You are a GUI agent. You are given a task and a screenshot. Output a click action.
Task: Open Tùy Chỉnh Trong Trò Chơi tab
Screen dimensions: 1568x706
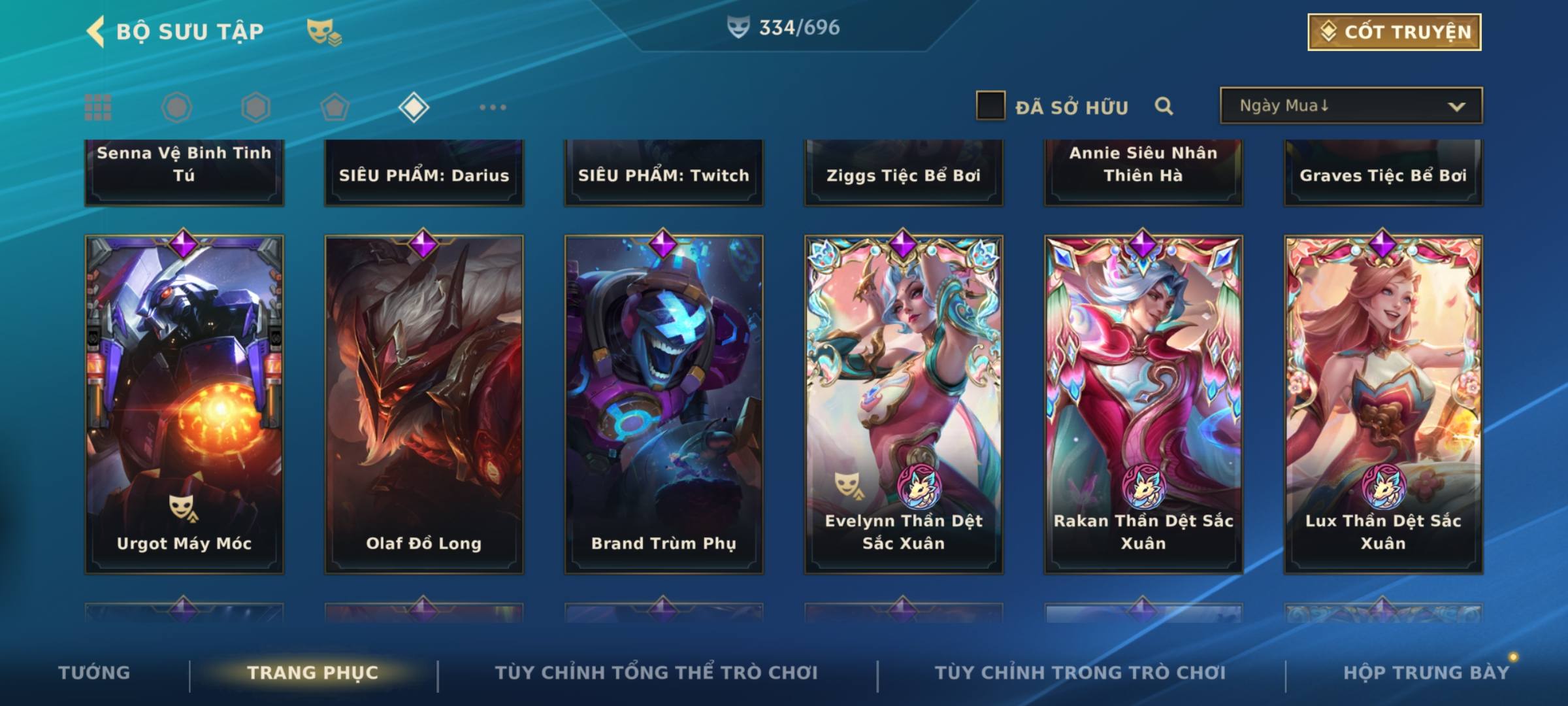1080,673
